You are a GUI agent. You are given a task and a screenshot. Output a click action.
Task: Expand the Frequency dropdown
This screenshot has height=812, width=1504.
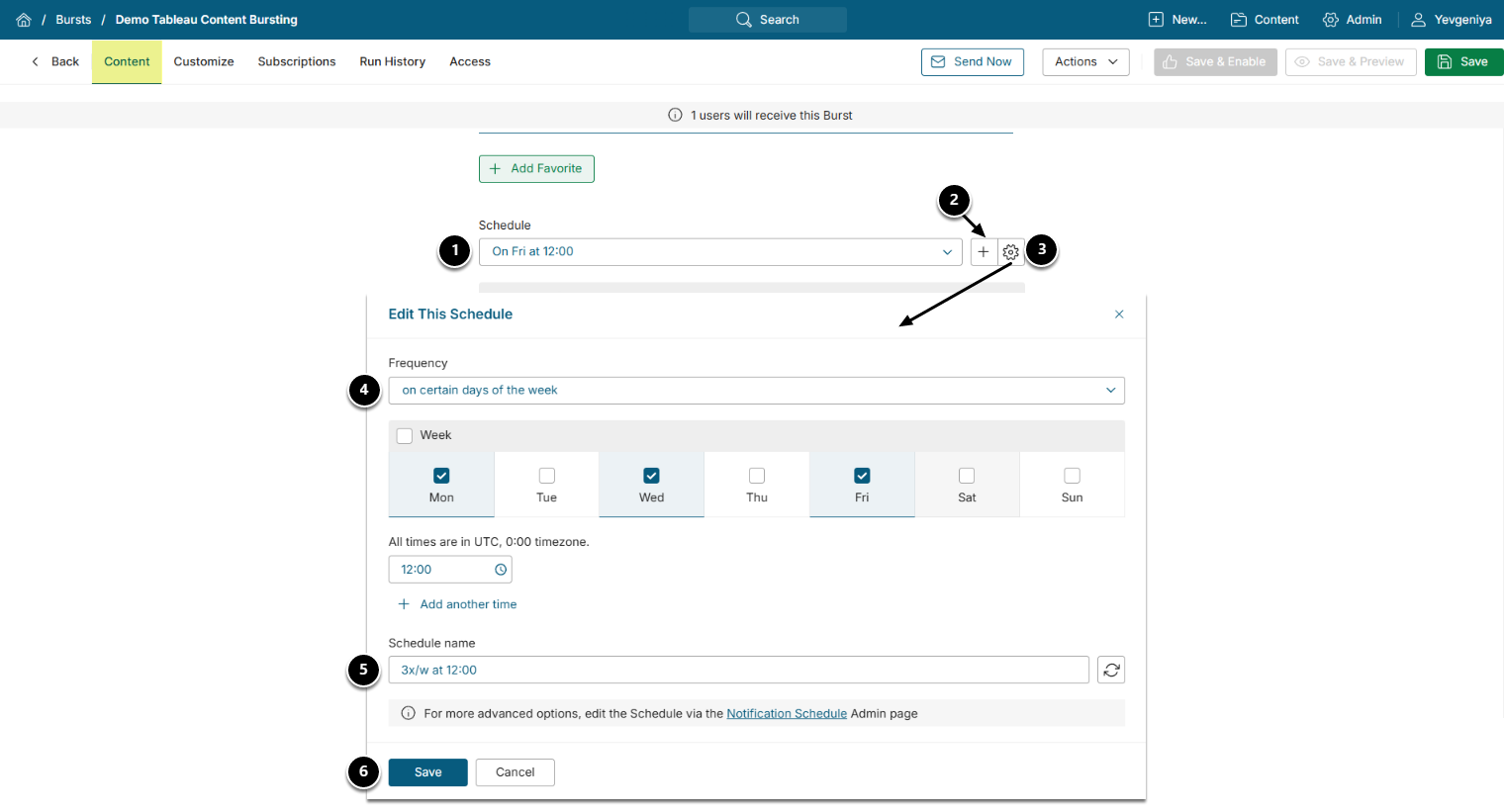click(756, 391)
